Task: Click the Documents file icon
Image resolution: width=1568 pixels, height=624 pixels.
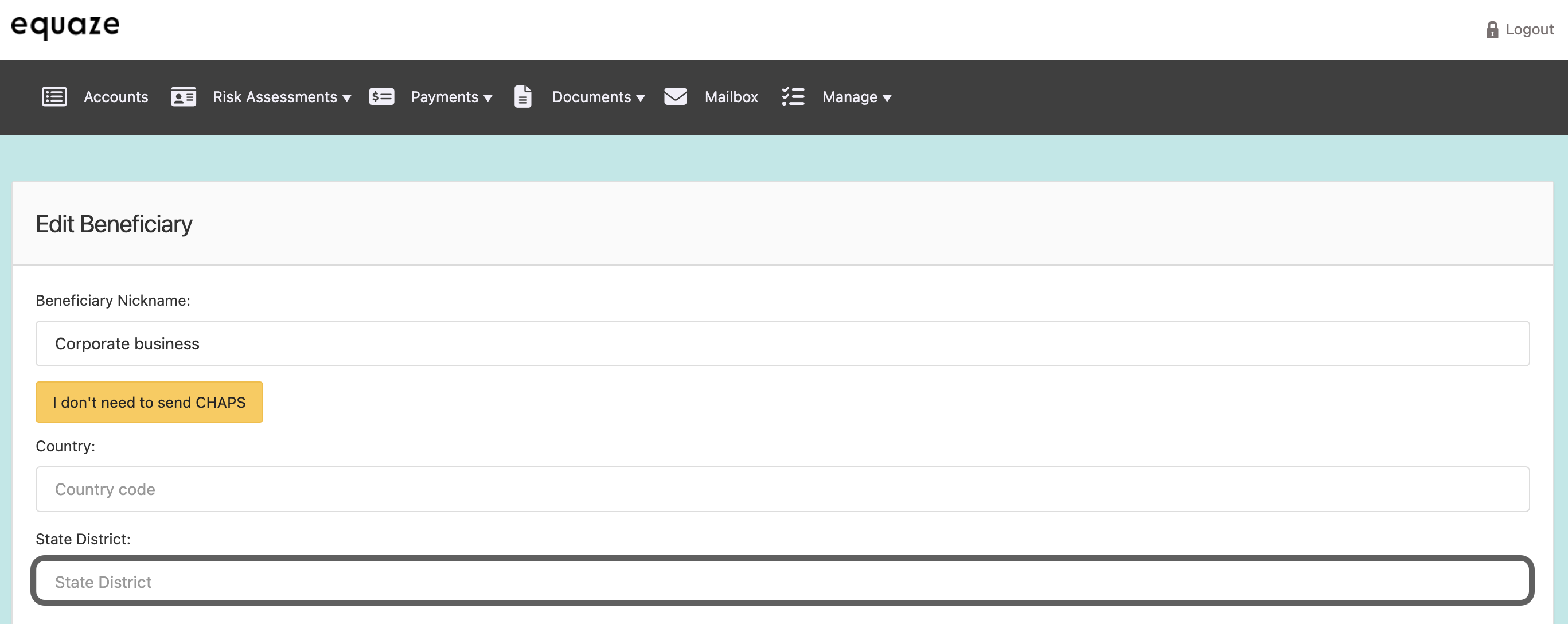Action: tap(523, 97)
